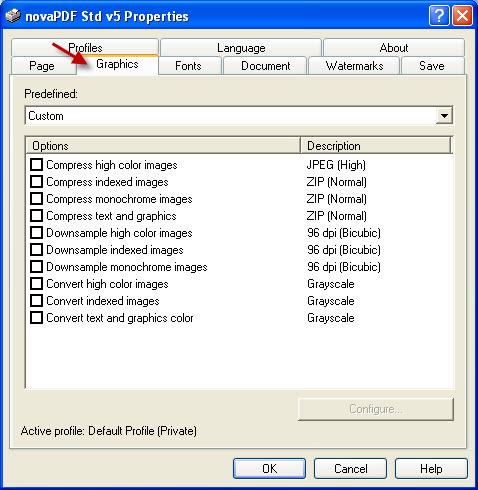Switch to the Document tab
478x490 pixels.
click(265, 66)
